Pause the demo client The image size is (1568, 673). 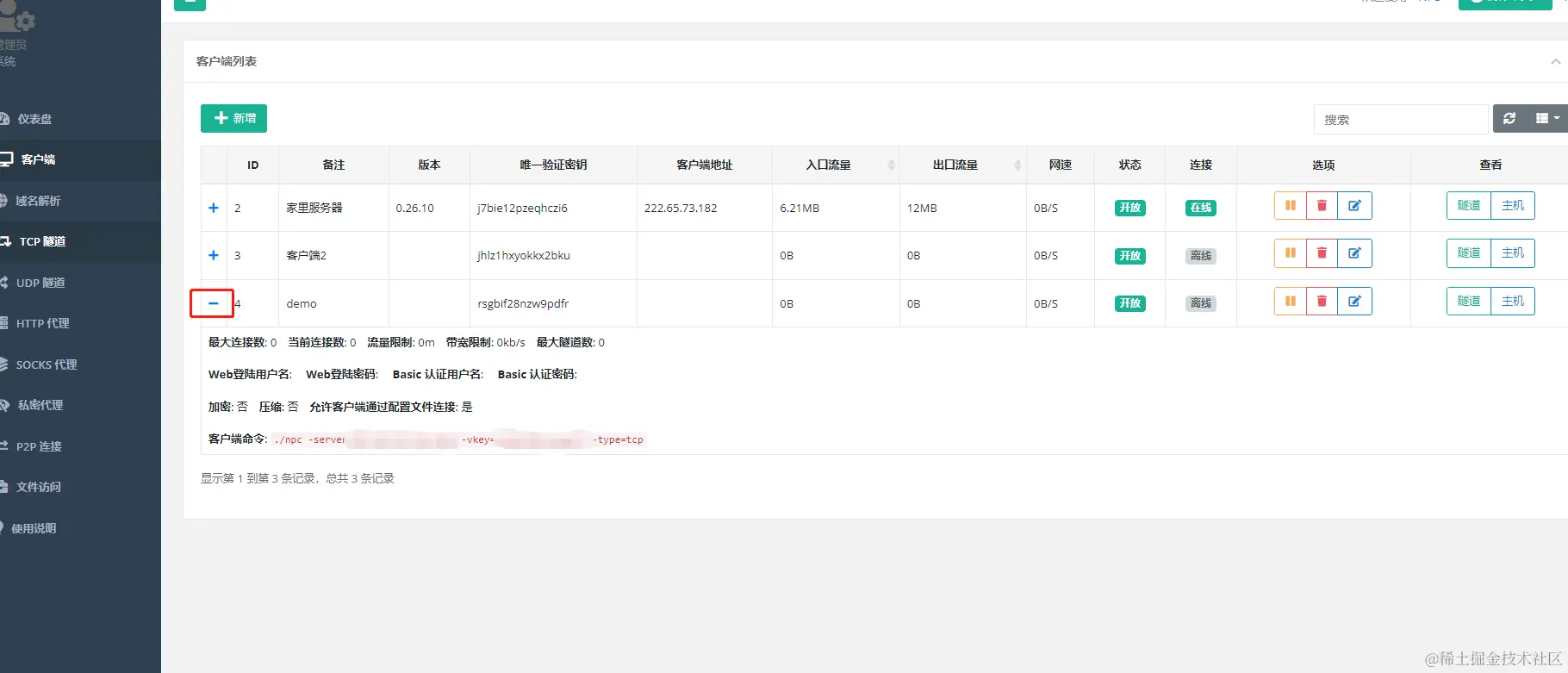1290,302
